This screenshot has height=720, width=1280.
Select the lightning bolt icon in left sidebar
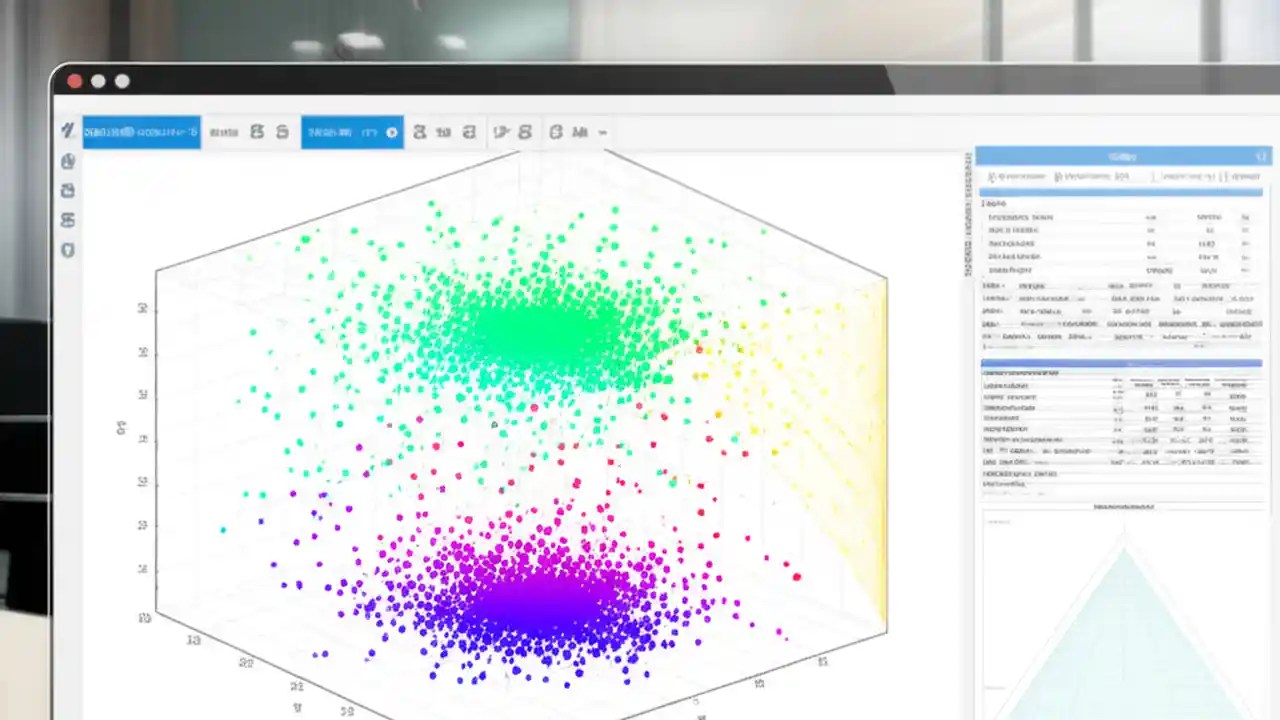point(68,132)
